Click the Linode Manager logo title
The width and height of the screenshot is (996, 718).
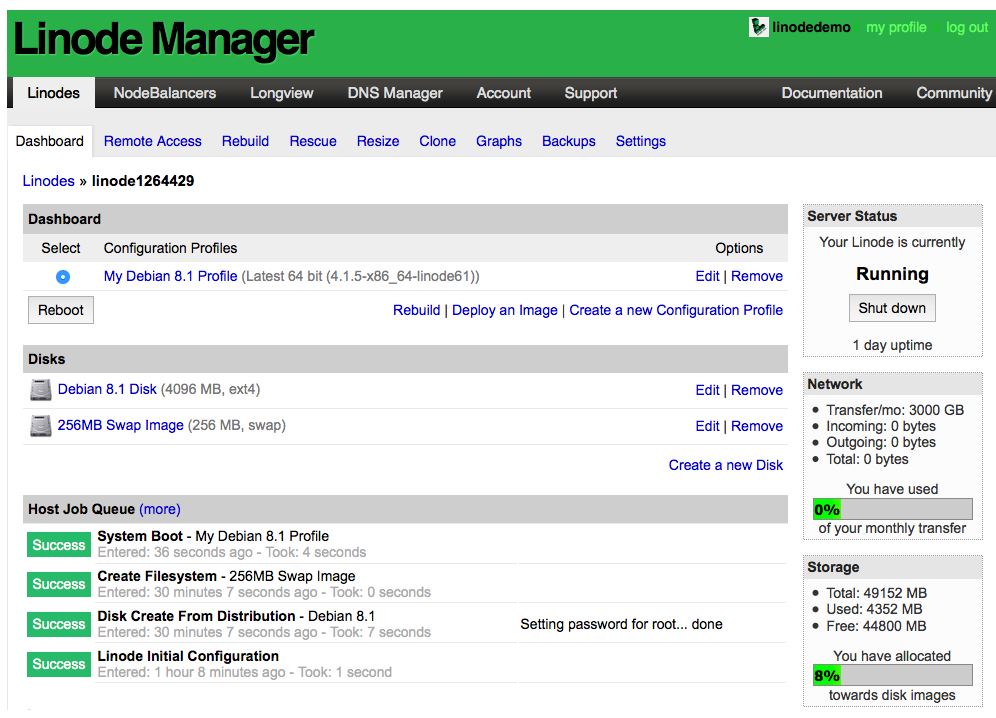point(163,39)
